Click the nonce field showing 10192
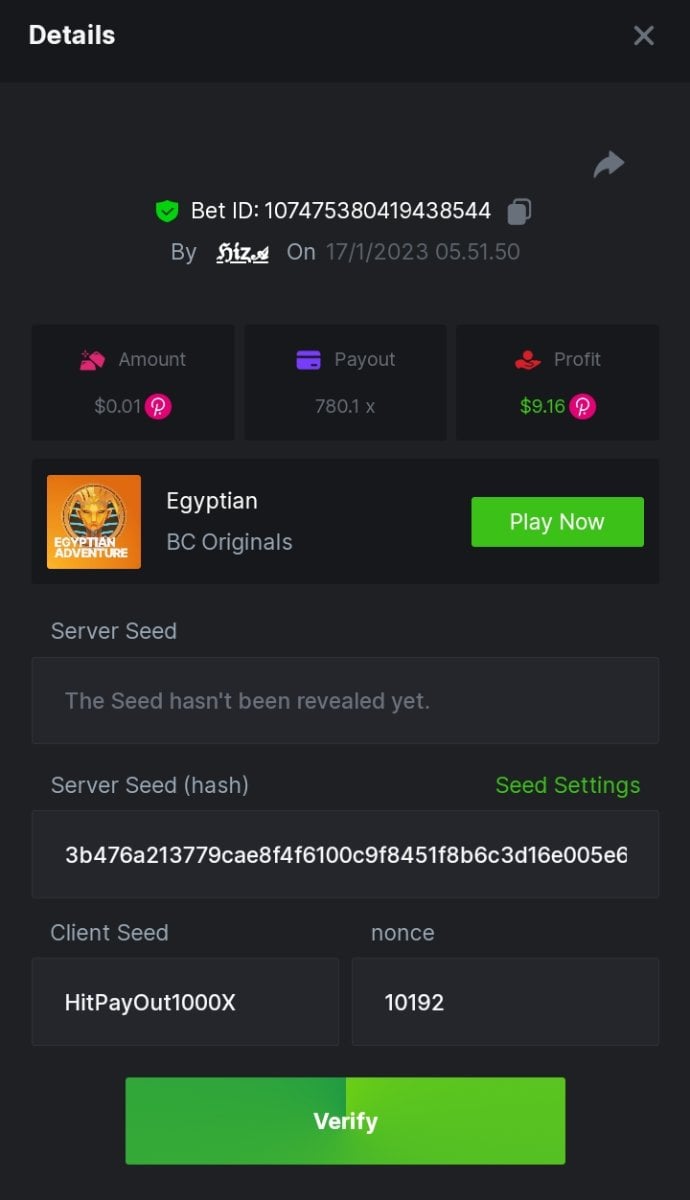Screen dimensions: 690x1200 click(x=505, y=1002)
